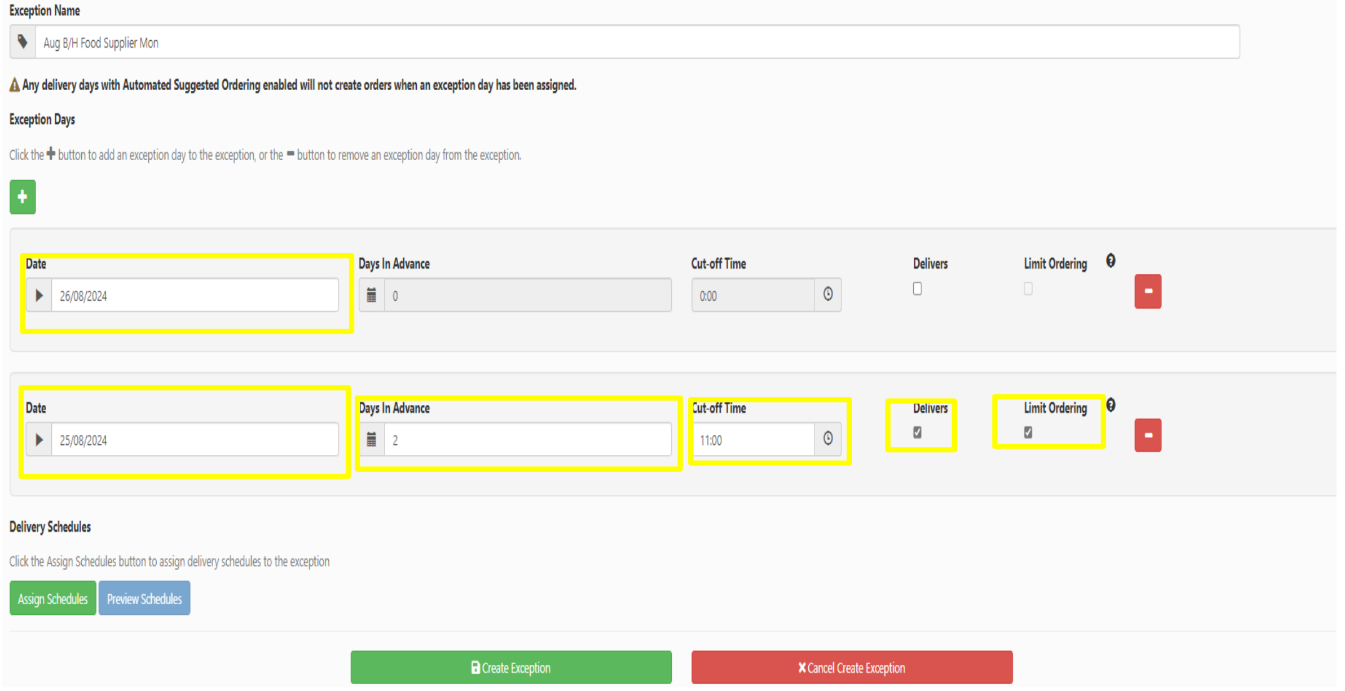Remove the 26/08/2024 exception day row
This screenshot has width=1345, height=691.
click(x=1147, y=292)
